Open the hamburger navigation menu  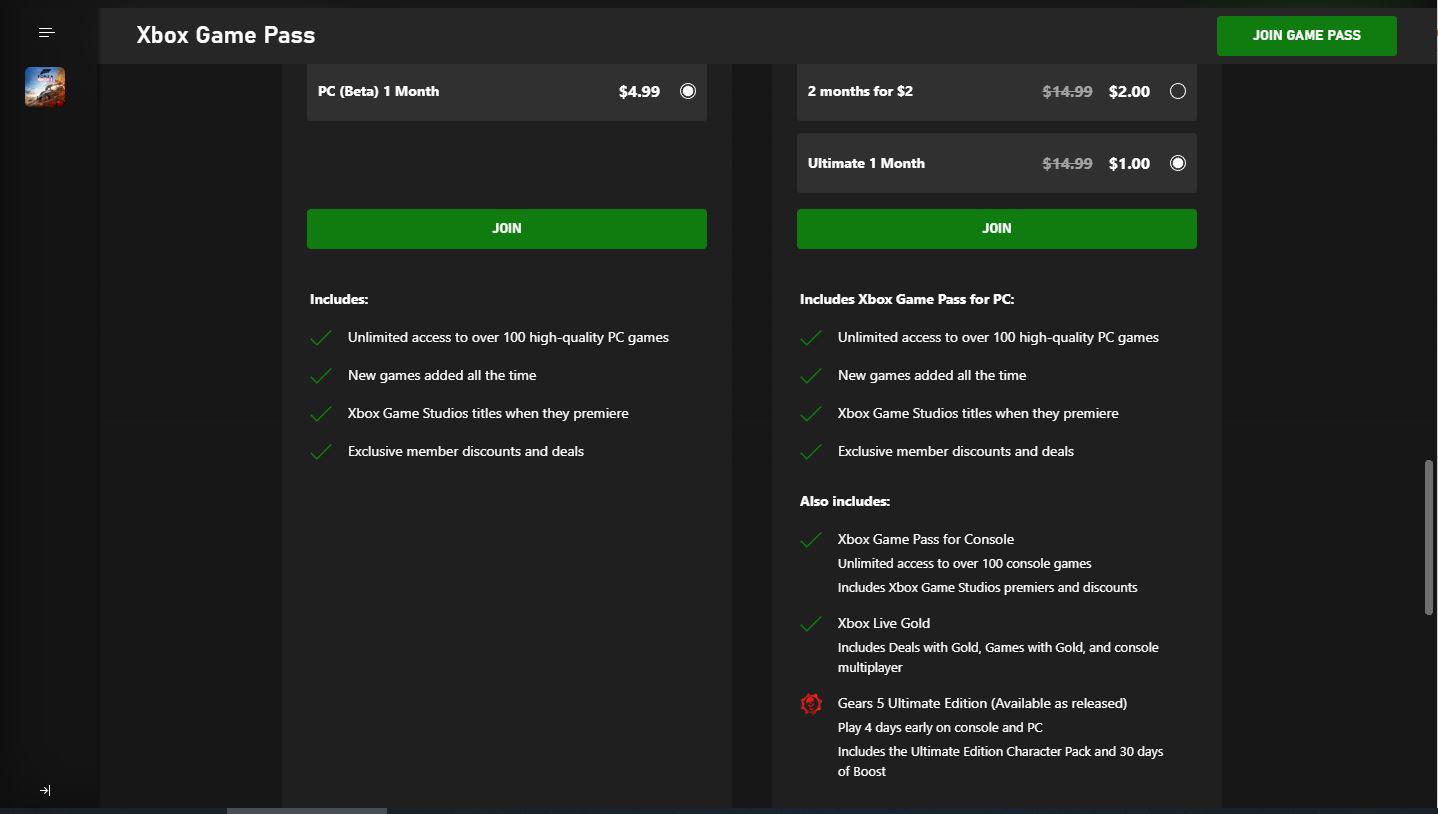point(46,33)
